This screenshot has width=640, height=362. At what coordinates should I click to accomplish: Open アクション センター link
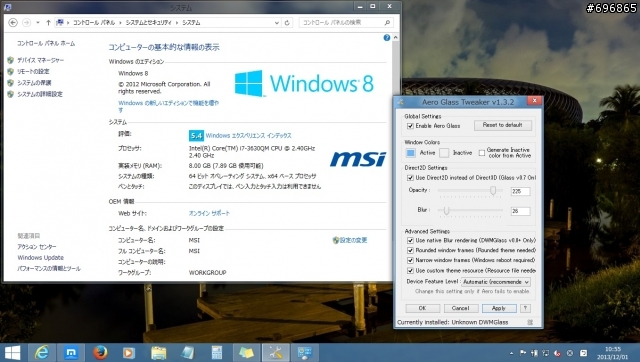pos(37,247)
